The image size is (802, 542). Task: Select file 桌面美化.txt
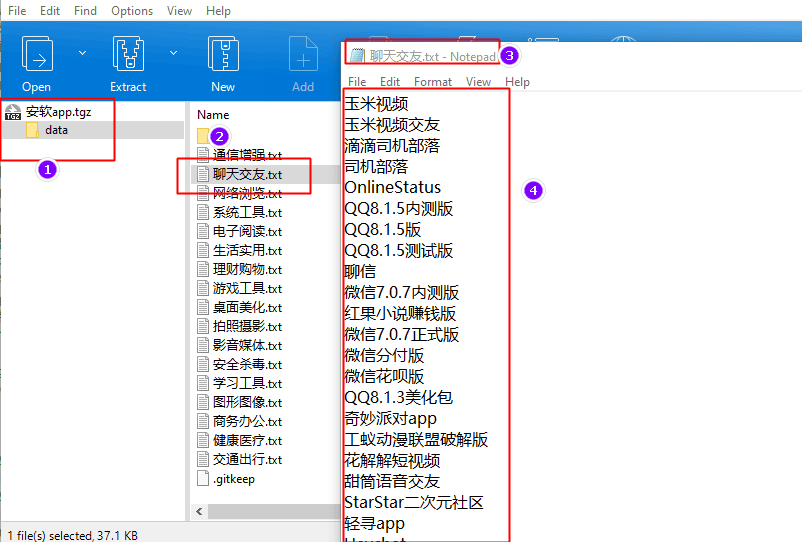(x=247, y=307)
